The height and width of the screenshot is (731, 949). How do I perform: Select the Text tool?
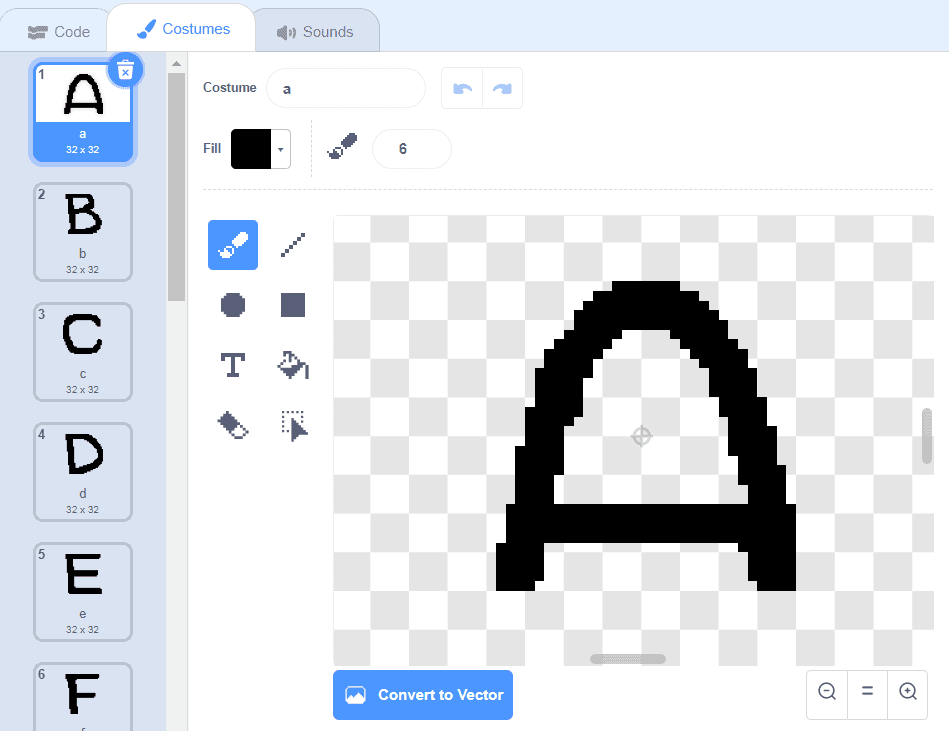[x=232, y=365]
